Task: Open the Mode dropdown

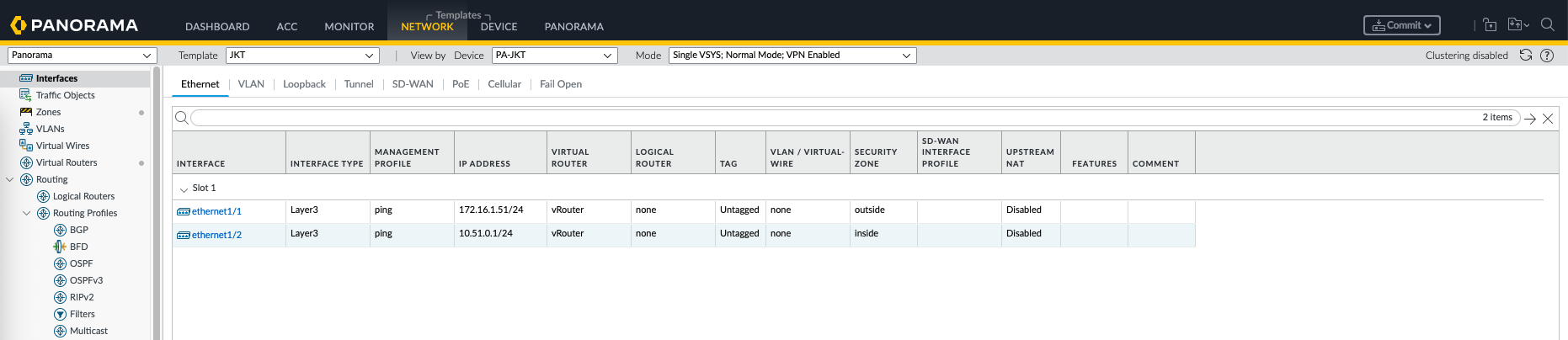Action: coord(792,56)
